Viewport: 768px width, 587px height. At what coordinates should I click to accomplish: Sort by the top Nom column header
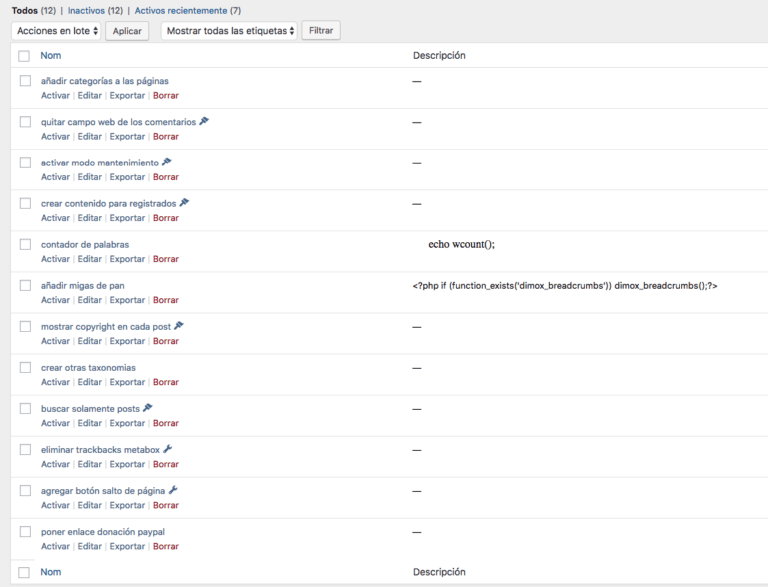[51, 55]
